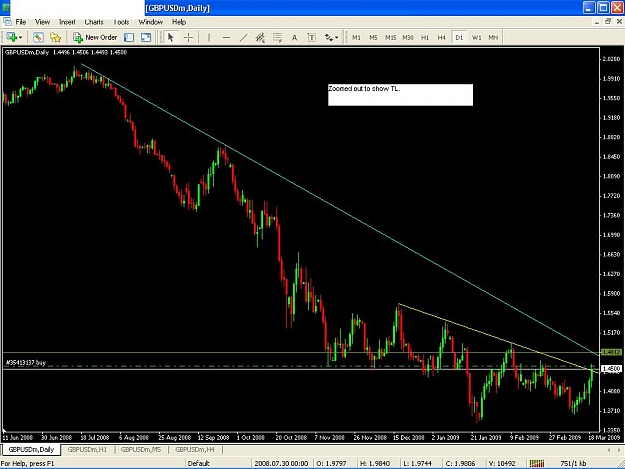625x469 pixels.
Task: Click the 'C: 1.9806' close price value
Action: (x=460, y=463)
